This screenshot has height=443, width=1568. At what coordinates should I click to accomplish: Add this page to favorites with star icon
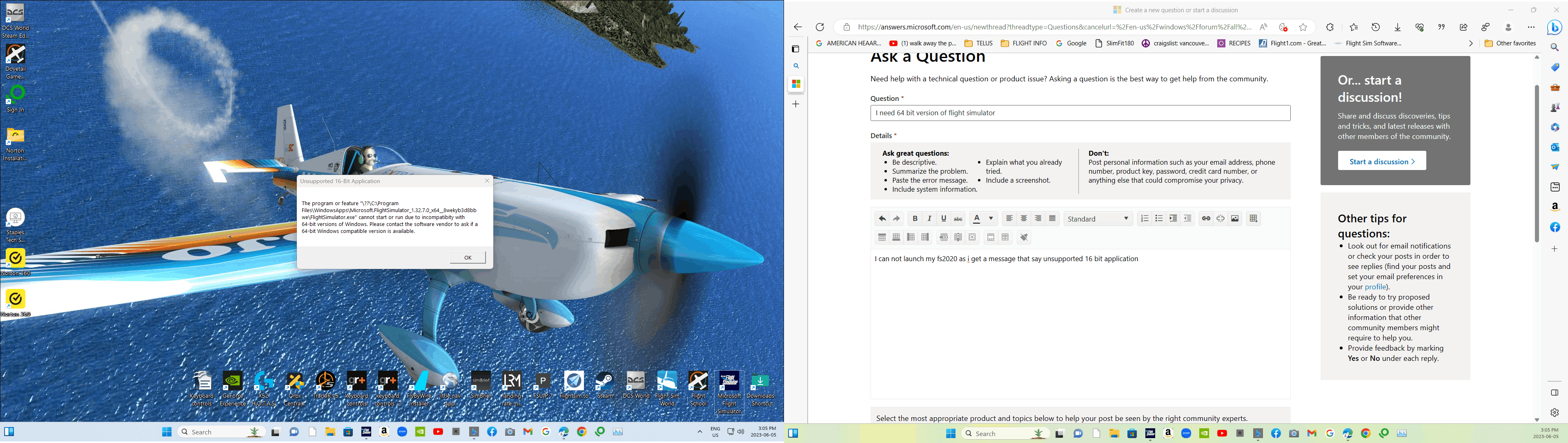pyautogui.click(x=1303, y=27)
